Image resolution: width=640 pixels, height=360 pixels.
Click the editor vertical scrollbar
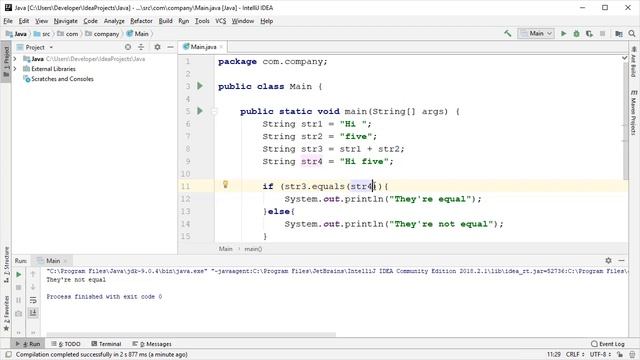point(625,122)
